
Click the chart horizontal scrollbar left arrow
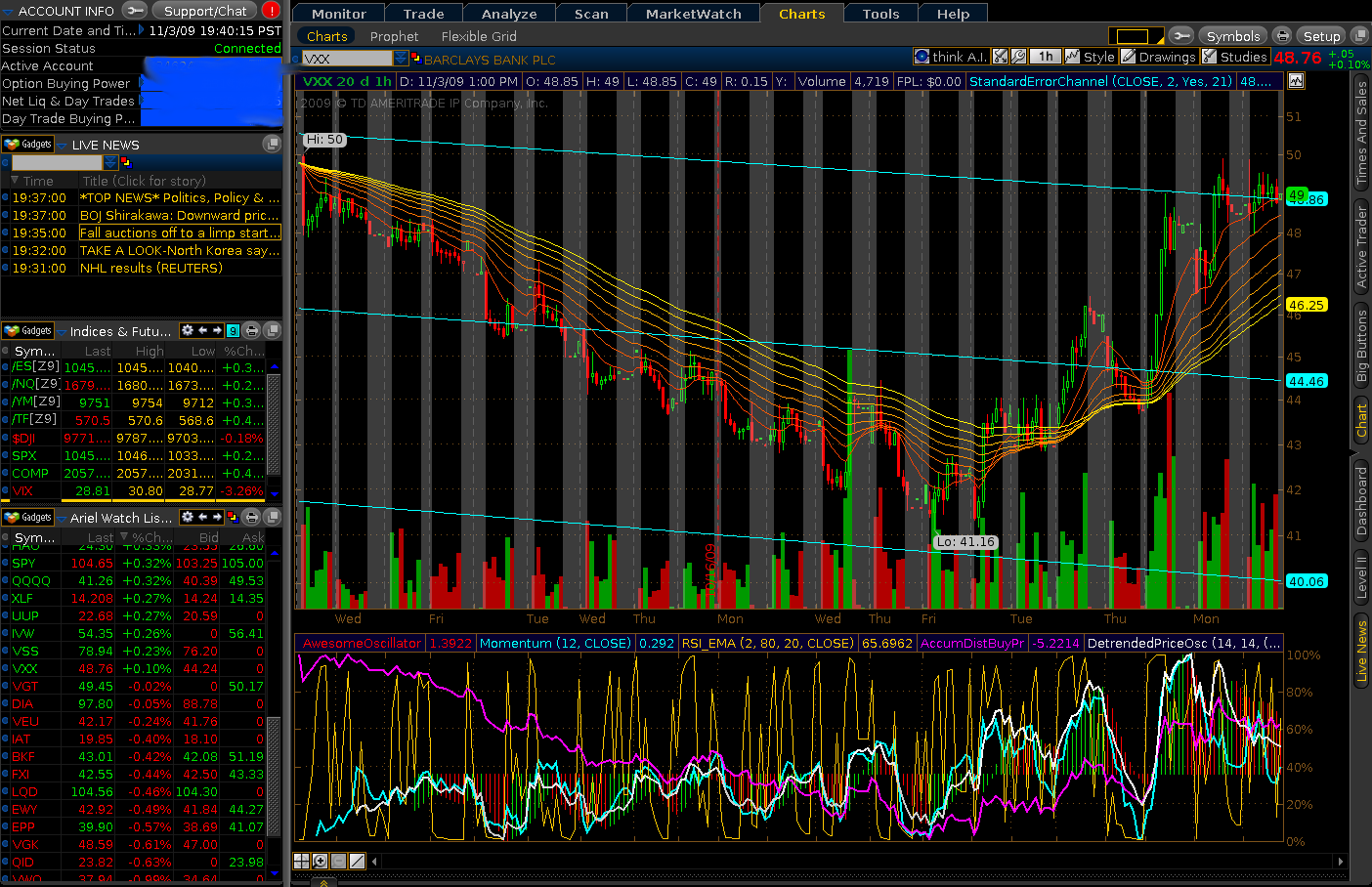tap(374, 861)
